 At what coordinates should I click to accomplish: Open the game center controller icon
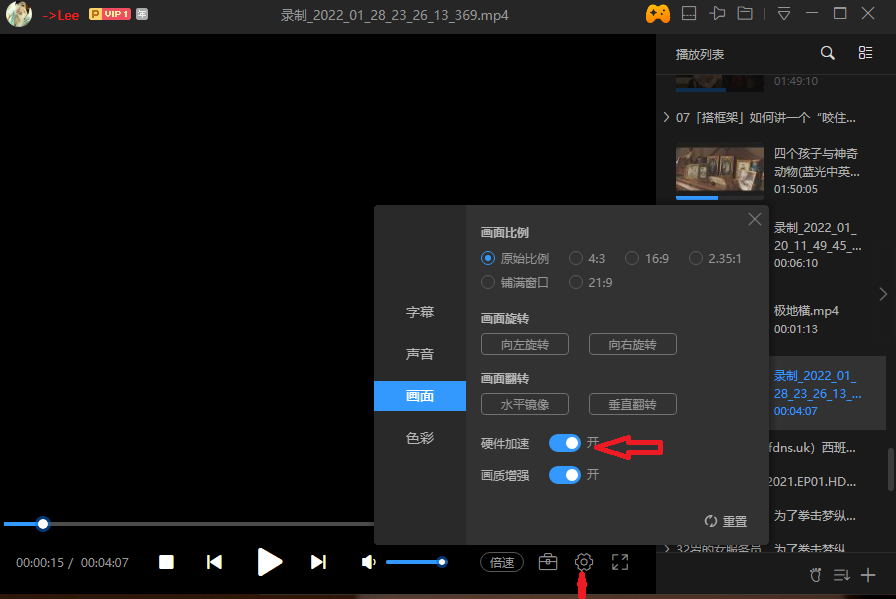(x=657, y=14)
